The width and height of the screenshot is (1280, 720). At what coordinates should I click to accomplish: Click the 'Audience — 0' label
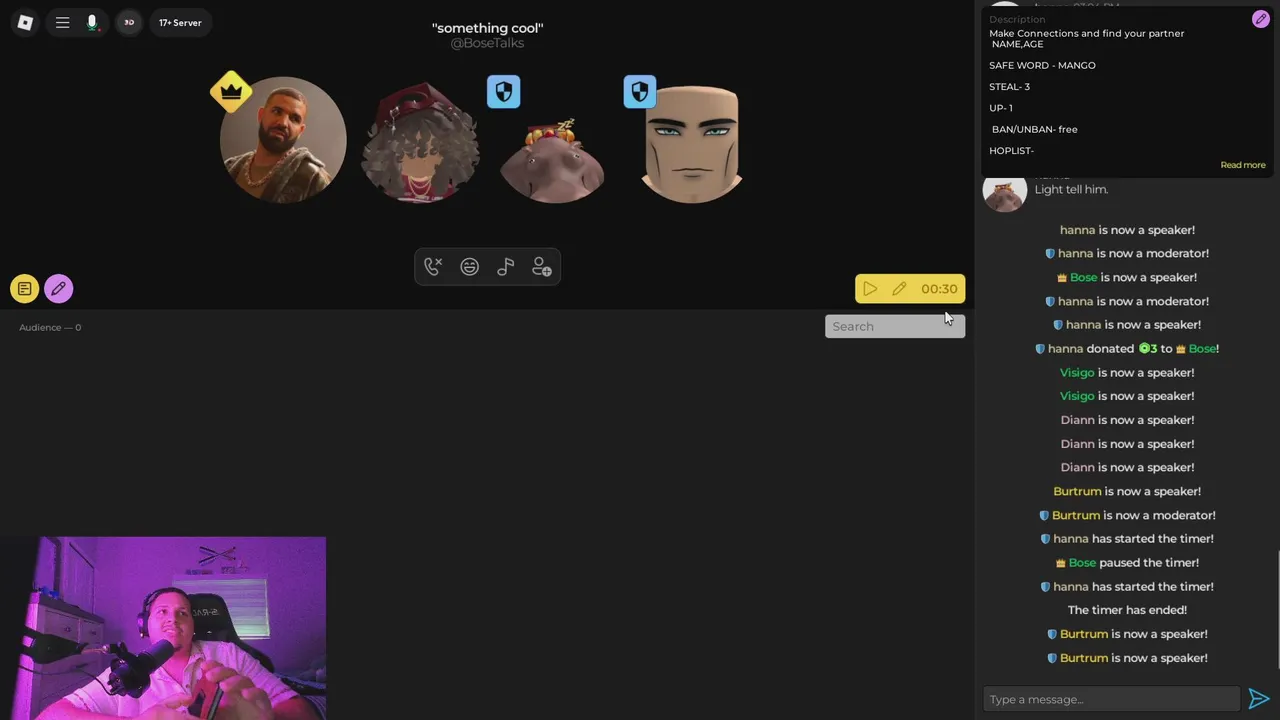click(50, 327)
